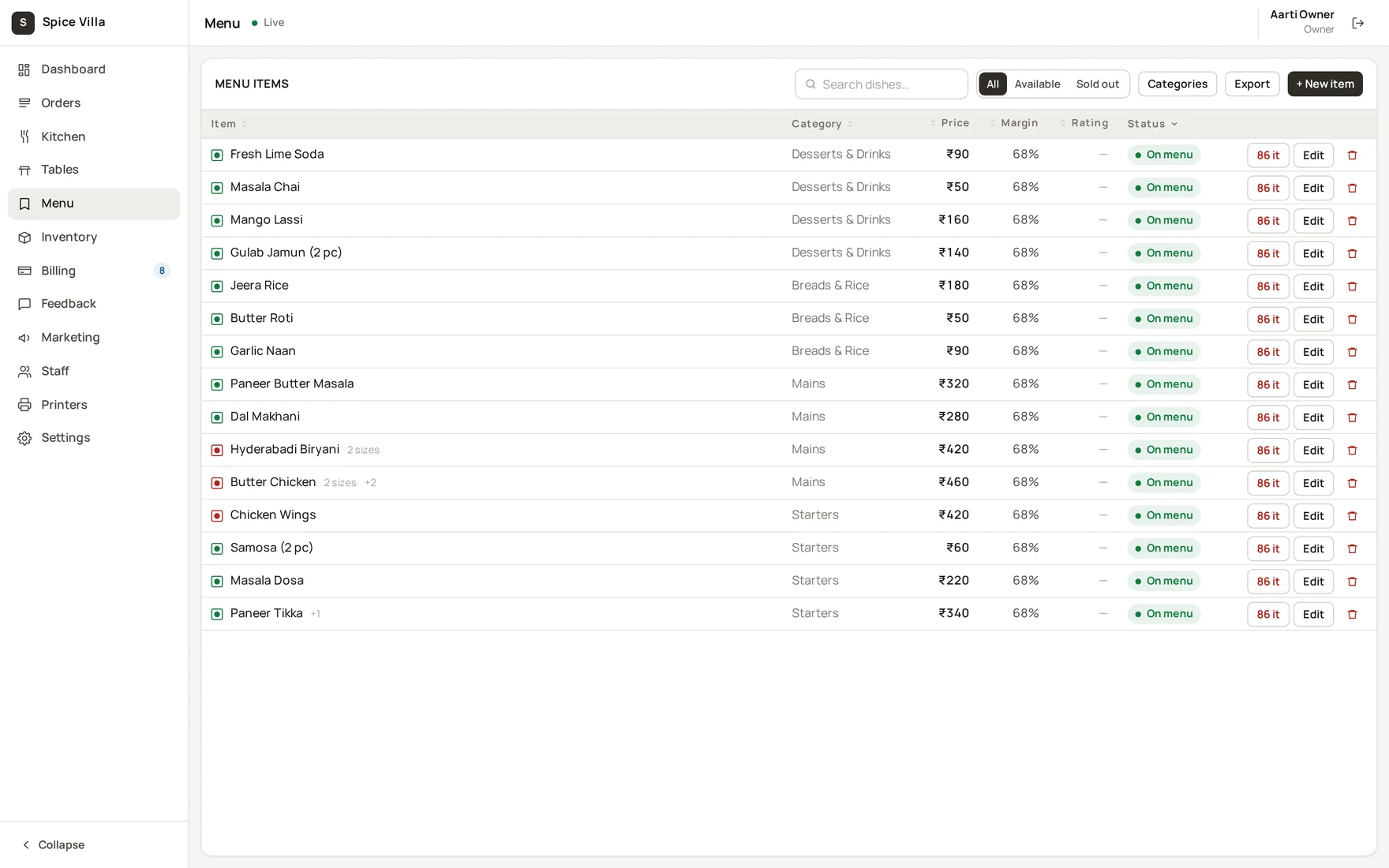The width and height of the screenshot is (1389, 868).
Task: Open the Feedback page
Action: point(94,304)
